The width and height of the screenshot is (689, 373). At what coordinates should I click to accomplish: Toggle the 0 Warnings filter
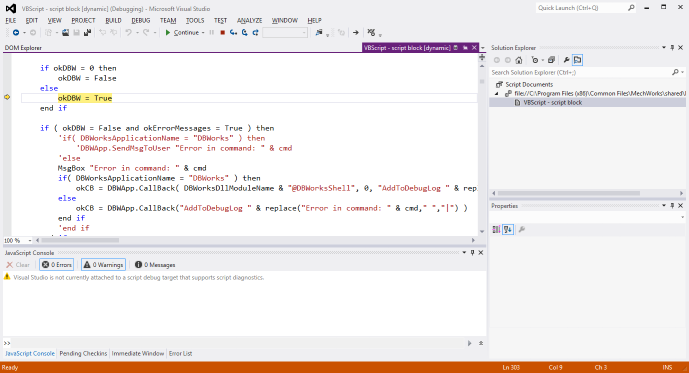[x=103, y=265]
